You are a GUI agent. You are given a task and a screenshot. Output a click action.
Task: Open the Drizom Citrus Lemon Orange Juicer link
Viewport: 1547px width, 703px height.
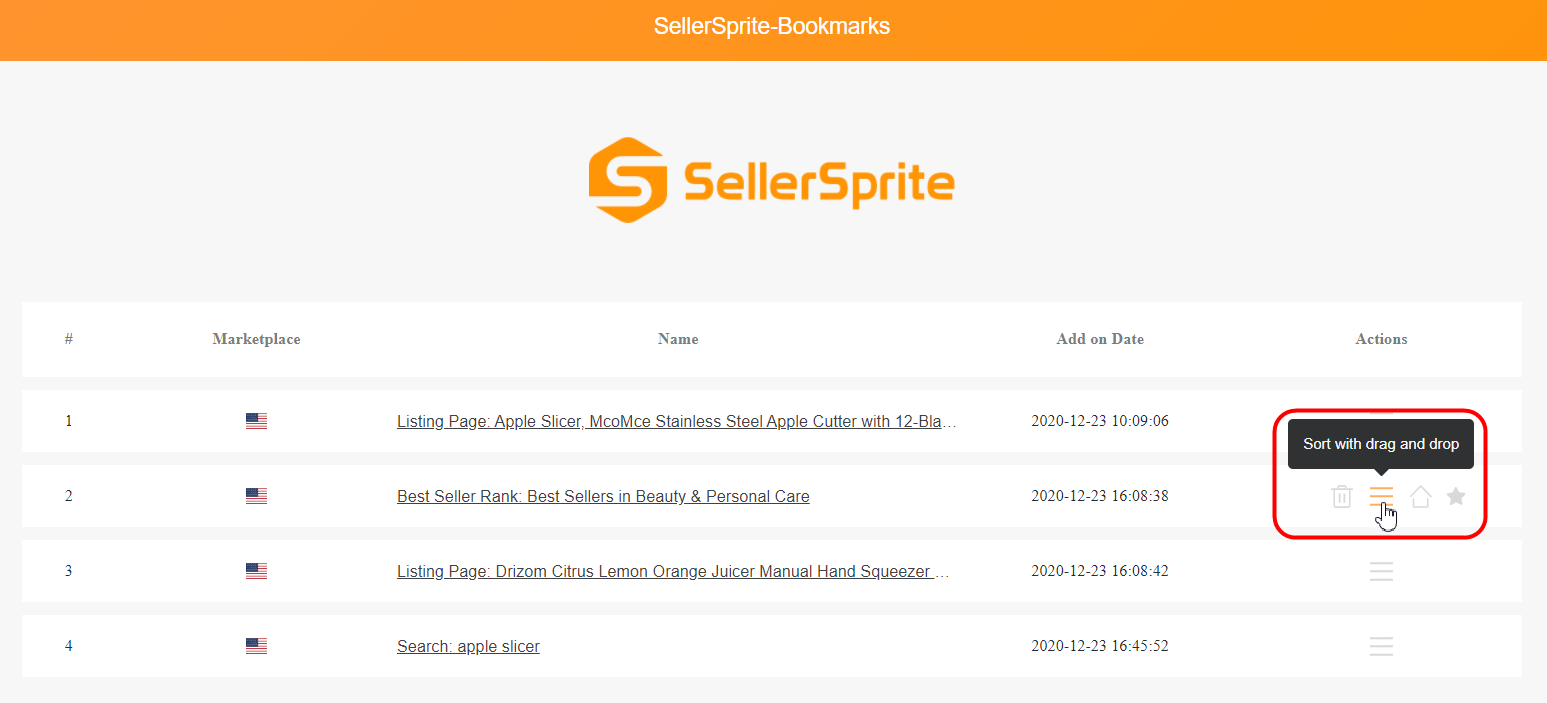tap(672, 571)
